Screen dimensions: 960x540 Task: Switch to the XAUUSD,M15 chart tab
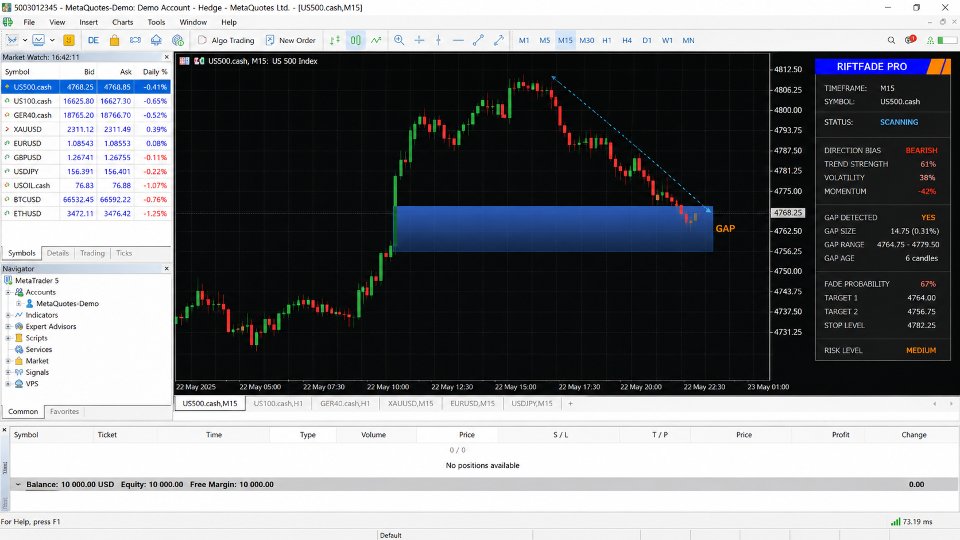410,403
